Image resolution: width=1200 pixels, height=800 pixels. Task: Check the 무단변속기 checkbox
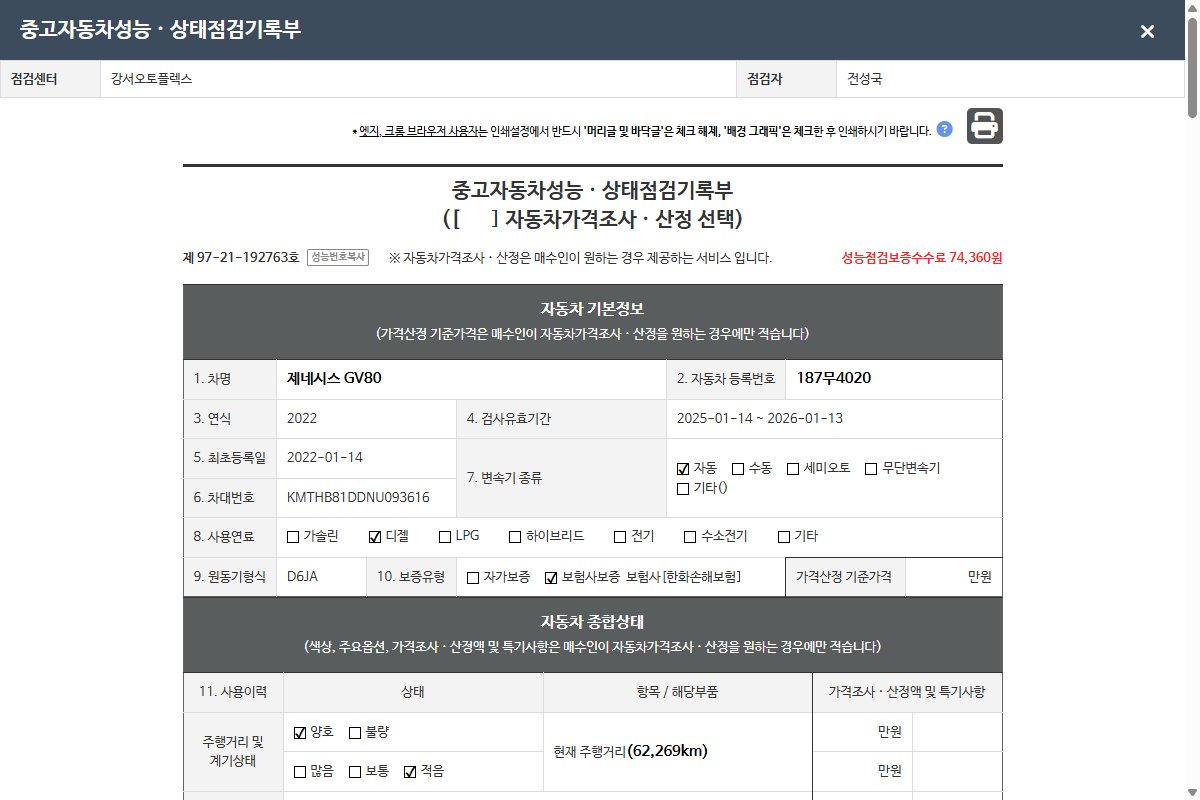coord(871,468)
